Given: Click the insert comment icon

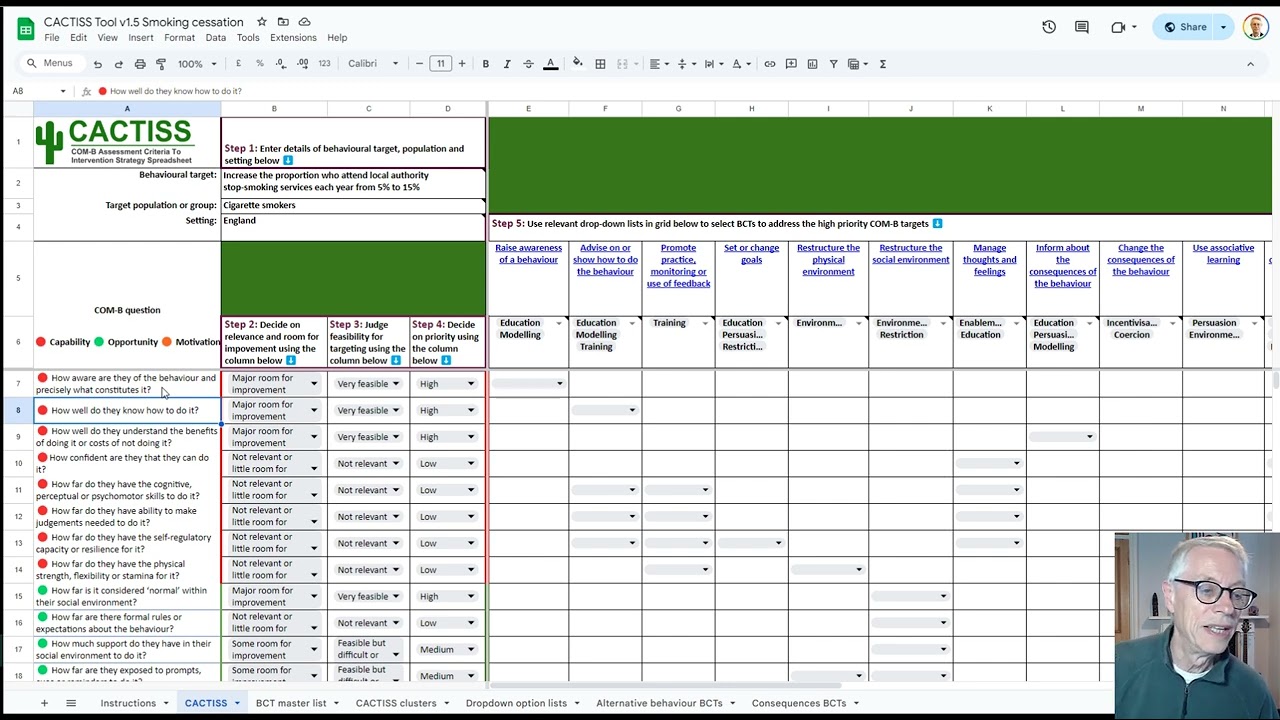Looking at the screenshot, I should pyautogui.click(x=791, y=64).
